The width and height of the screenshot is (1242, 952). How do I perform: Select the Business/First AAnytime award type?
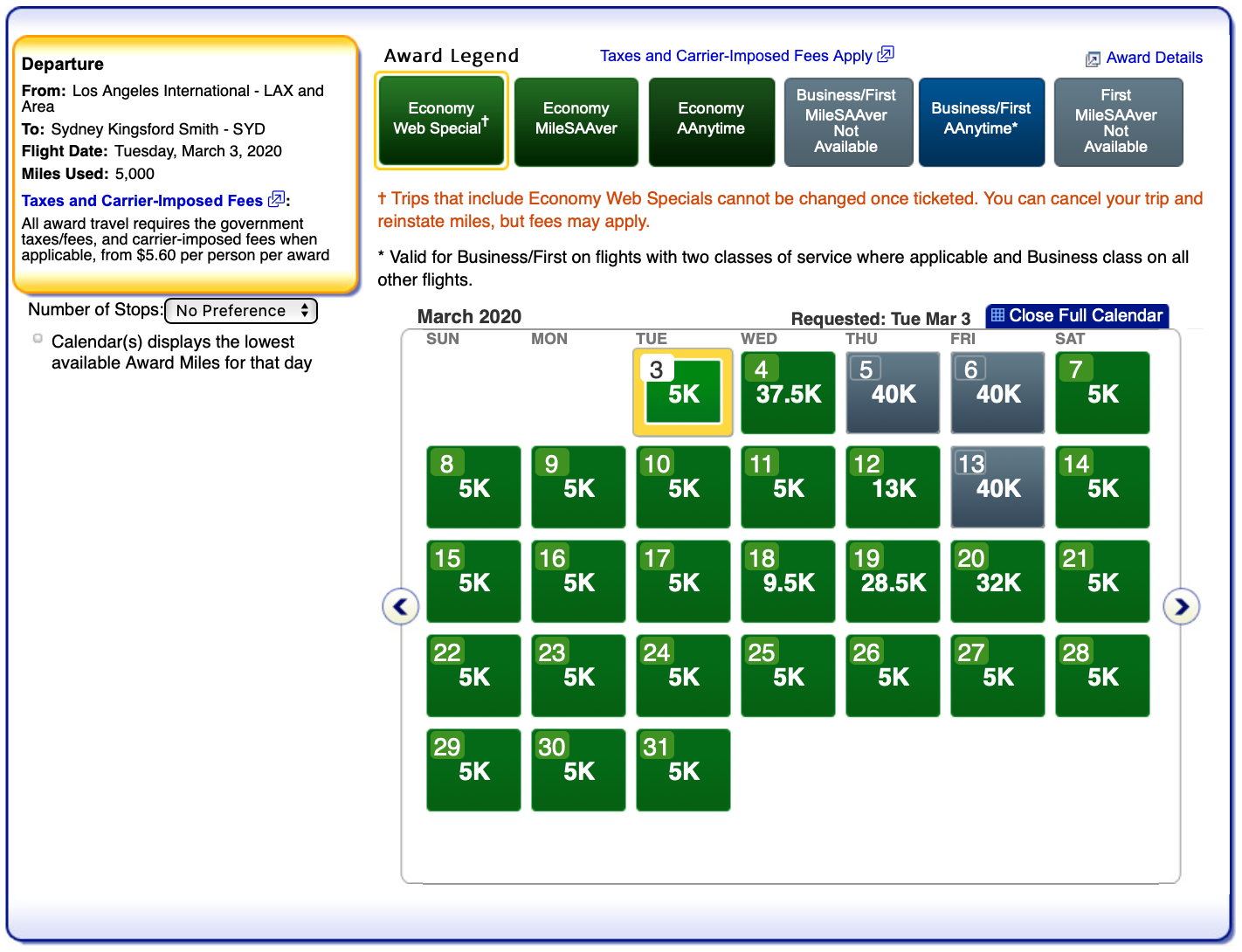982,121
